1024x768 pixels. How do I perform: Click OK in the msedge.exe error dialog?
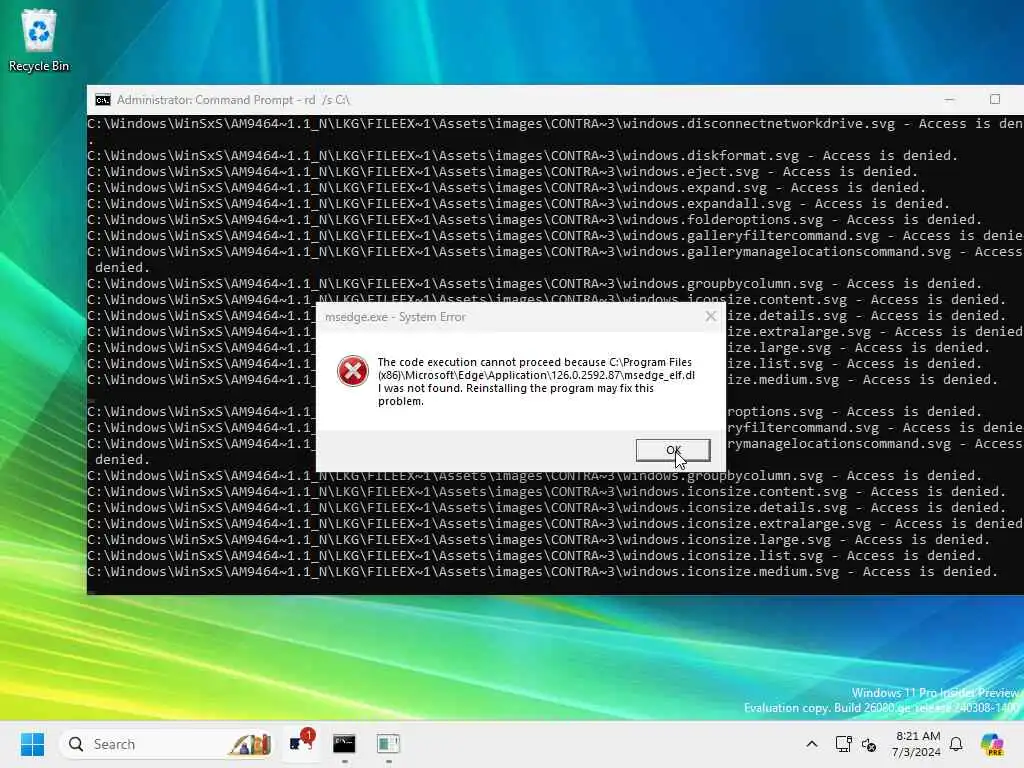673,450
